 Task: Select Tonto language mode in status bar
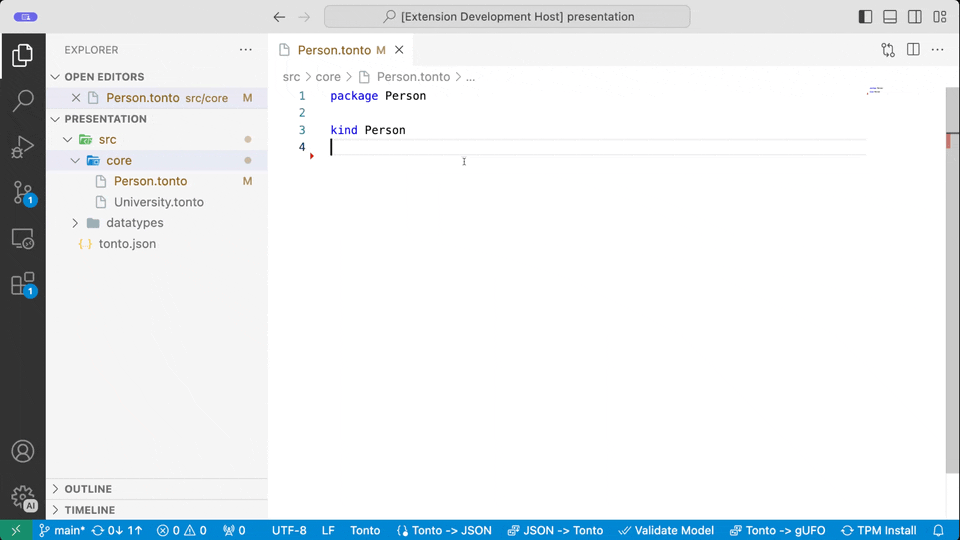click(365, 530)
